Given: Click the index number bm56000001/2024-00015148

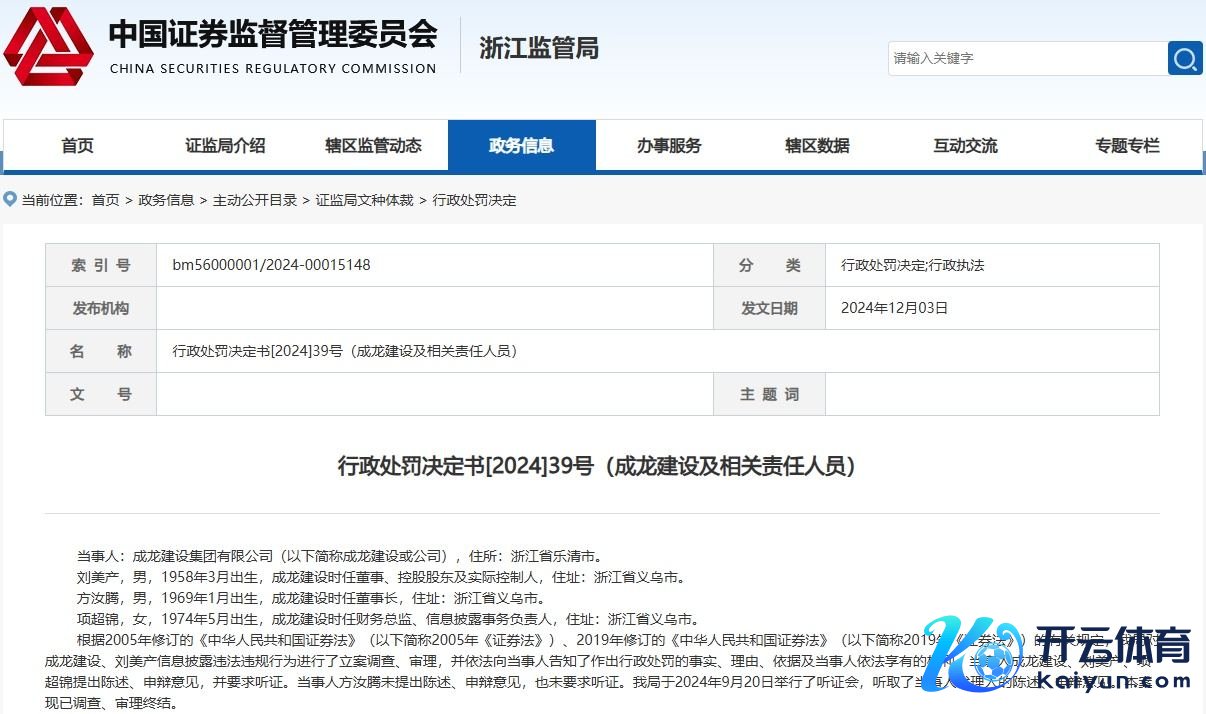Looking at the screenshot, I should pyautogui.click(x=271, y=265).
